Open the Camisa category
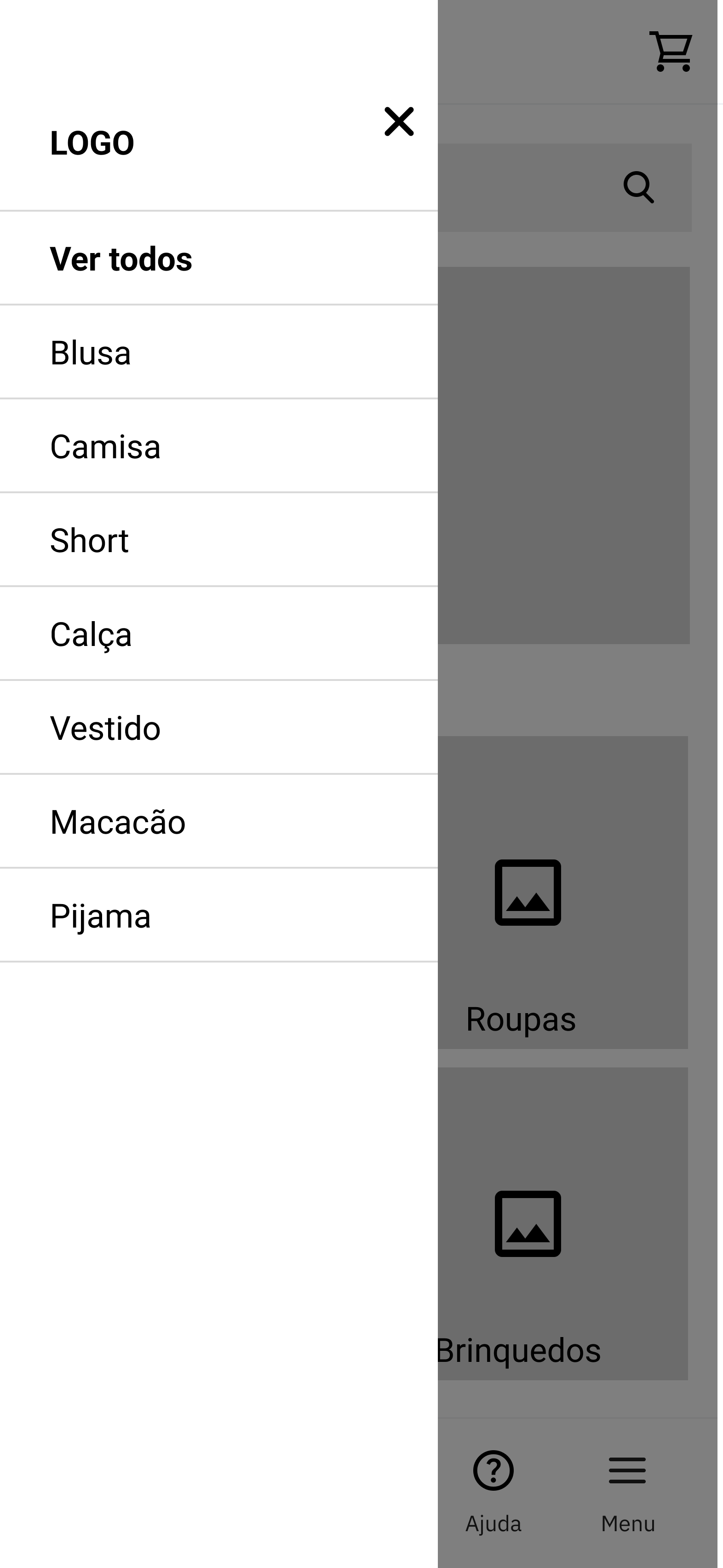The height and width of the screenshot is (1568, 723). coord(105,447)
